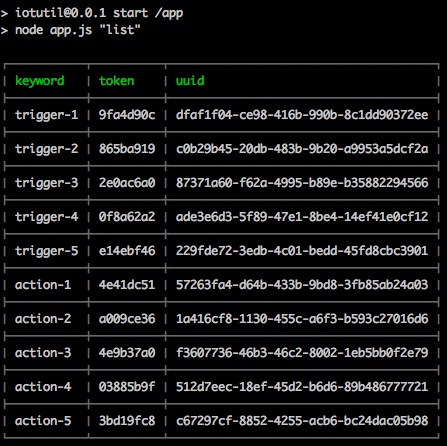Select the trigger-4 keyword text

coord(46,217)
